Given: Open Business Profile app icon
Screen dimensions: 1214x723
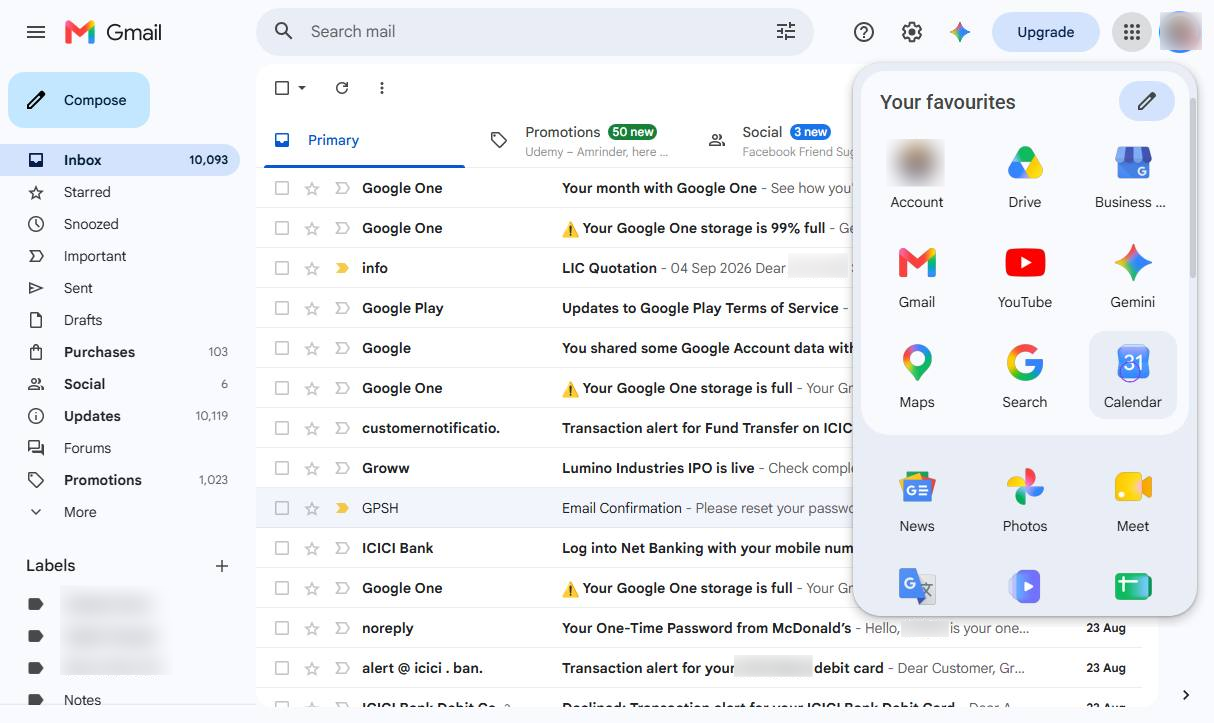Looking at the screenshot, I should pyautogui.click(x=1132, y=175).
